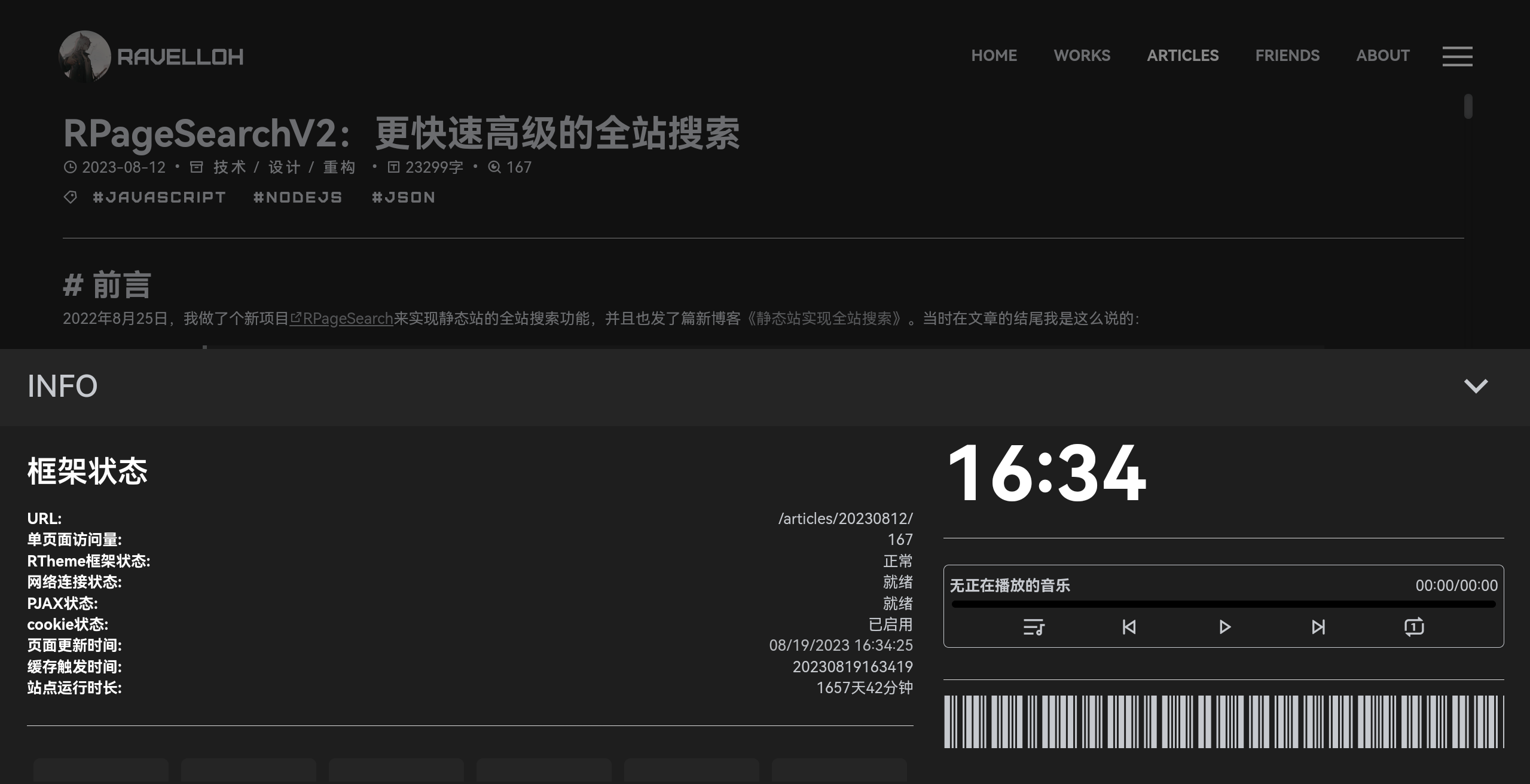
Task: Open the #JSON tag
Action: [x=404, y=197]
